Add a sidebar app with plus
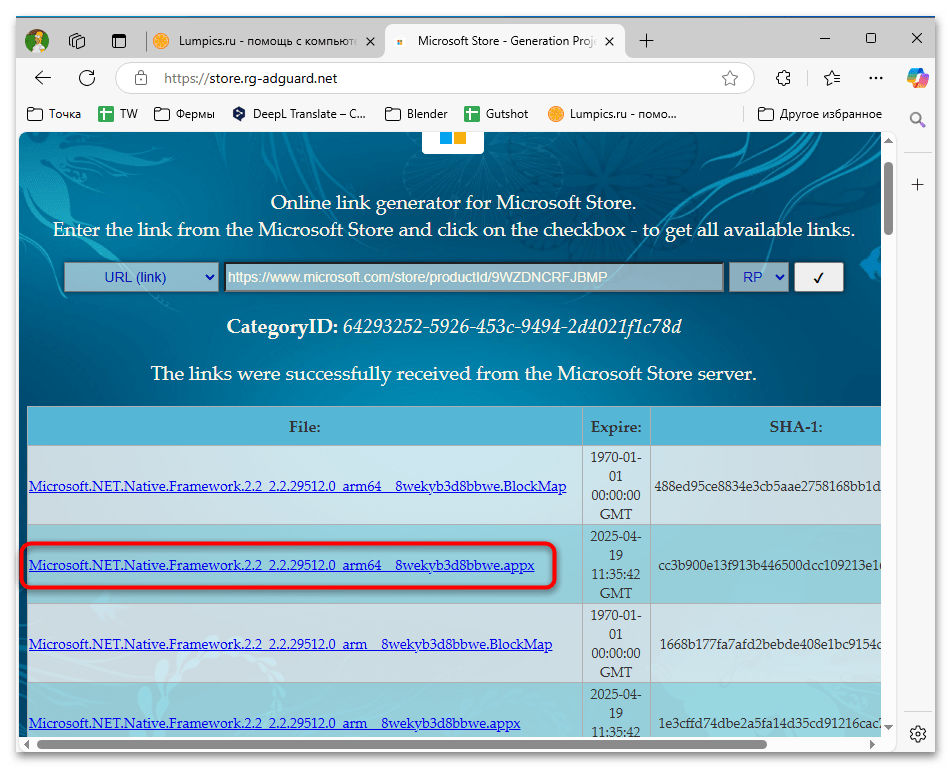Screen dimensions: 951x768 pyautogui.click(x=918, y=184)
